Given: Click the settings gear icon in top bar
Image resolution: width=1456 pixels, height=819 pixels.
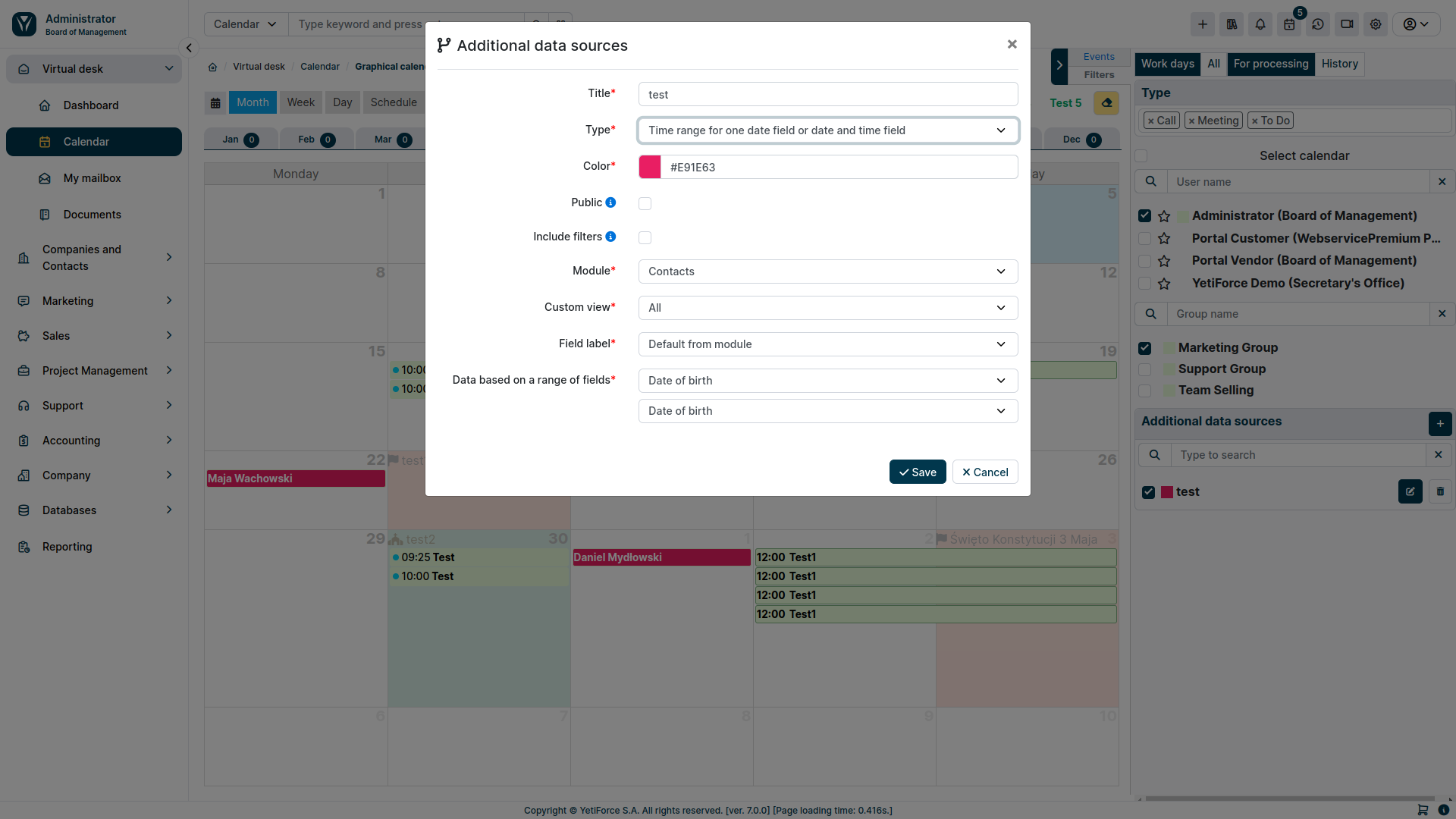Looking at the screenshot, I should [1374, 24].
